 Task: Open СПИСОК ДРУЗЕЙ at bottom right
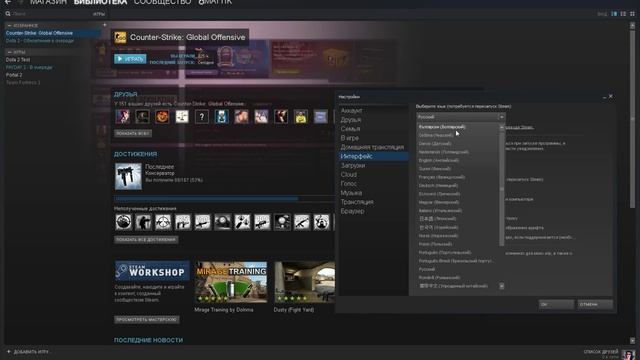(x=601, y=352)
